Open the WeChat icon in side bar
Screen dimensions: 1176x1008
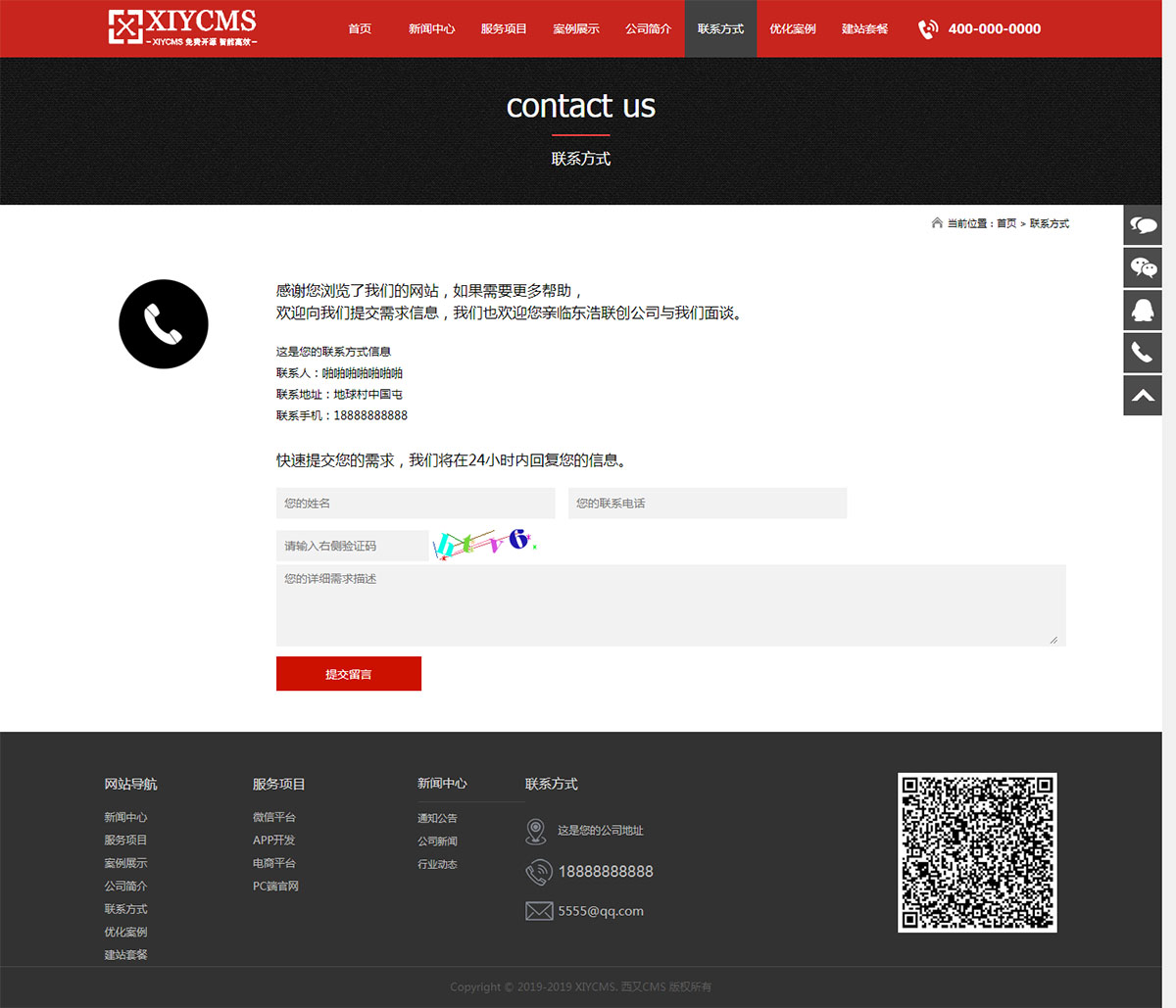click(1143, 267)
